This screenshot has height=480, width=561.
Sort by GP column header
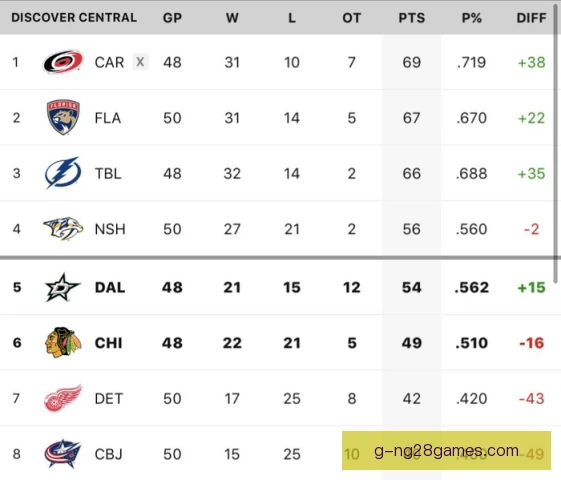(x=172, y=18)
